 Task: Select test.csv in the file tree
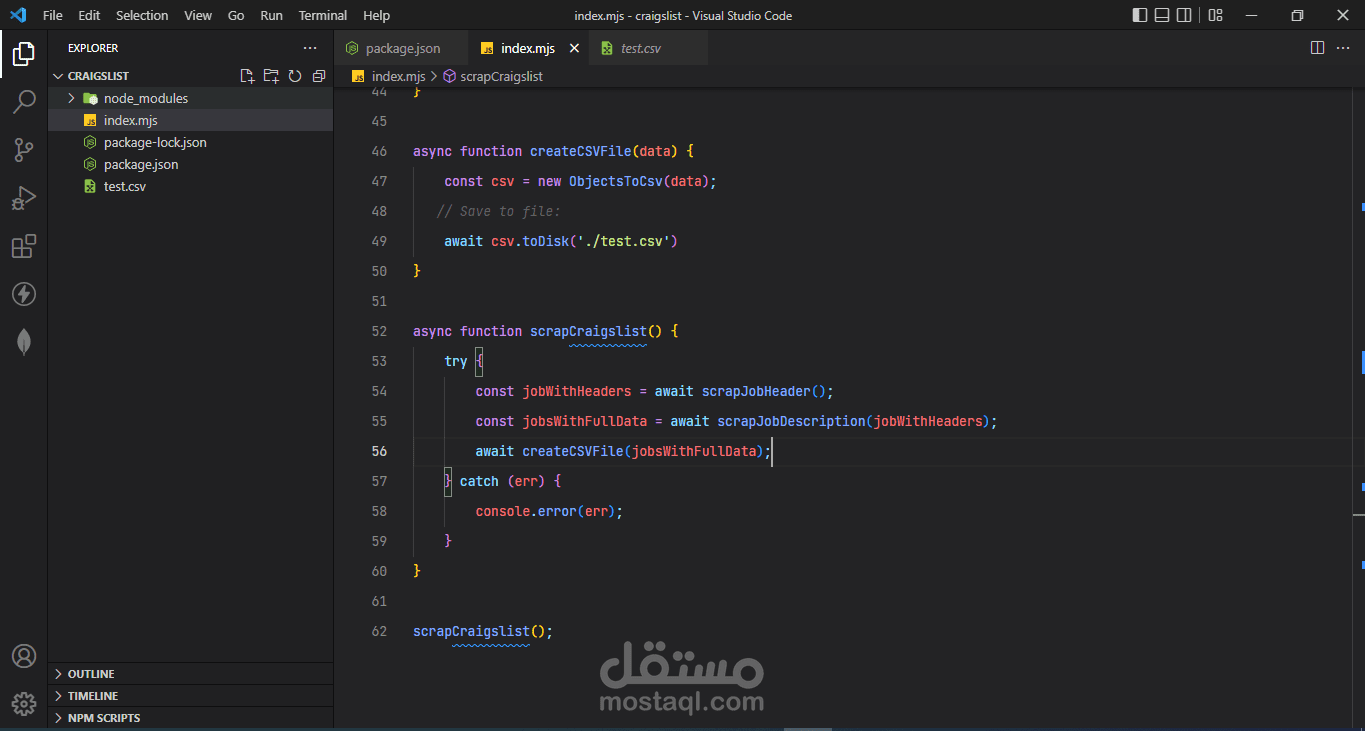point(190,186)
